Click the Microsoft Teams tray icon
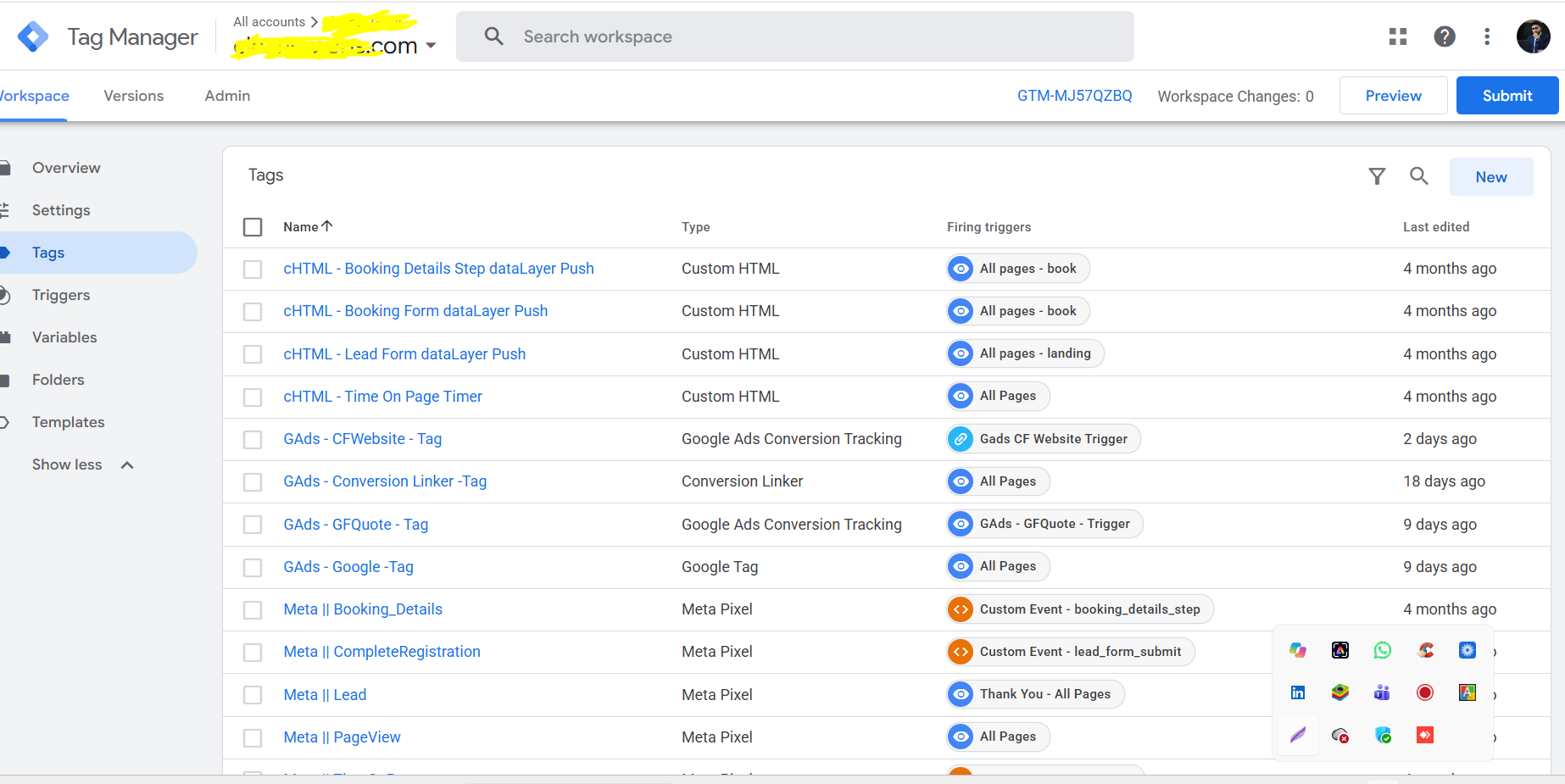 click(x=1382, y=692)
